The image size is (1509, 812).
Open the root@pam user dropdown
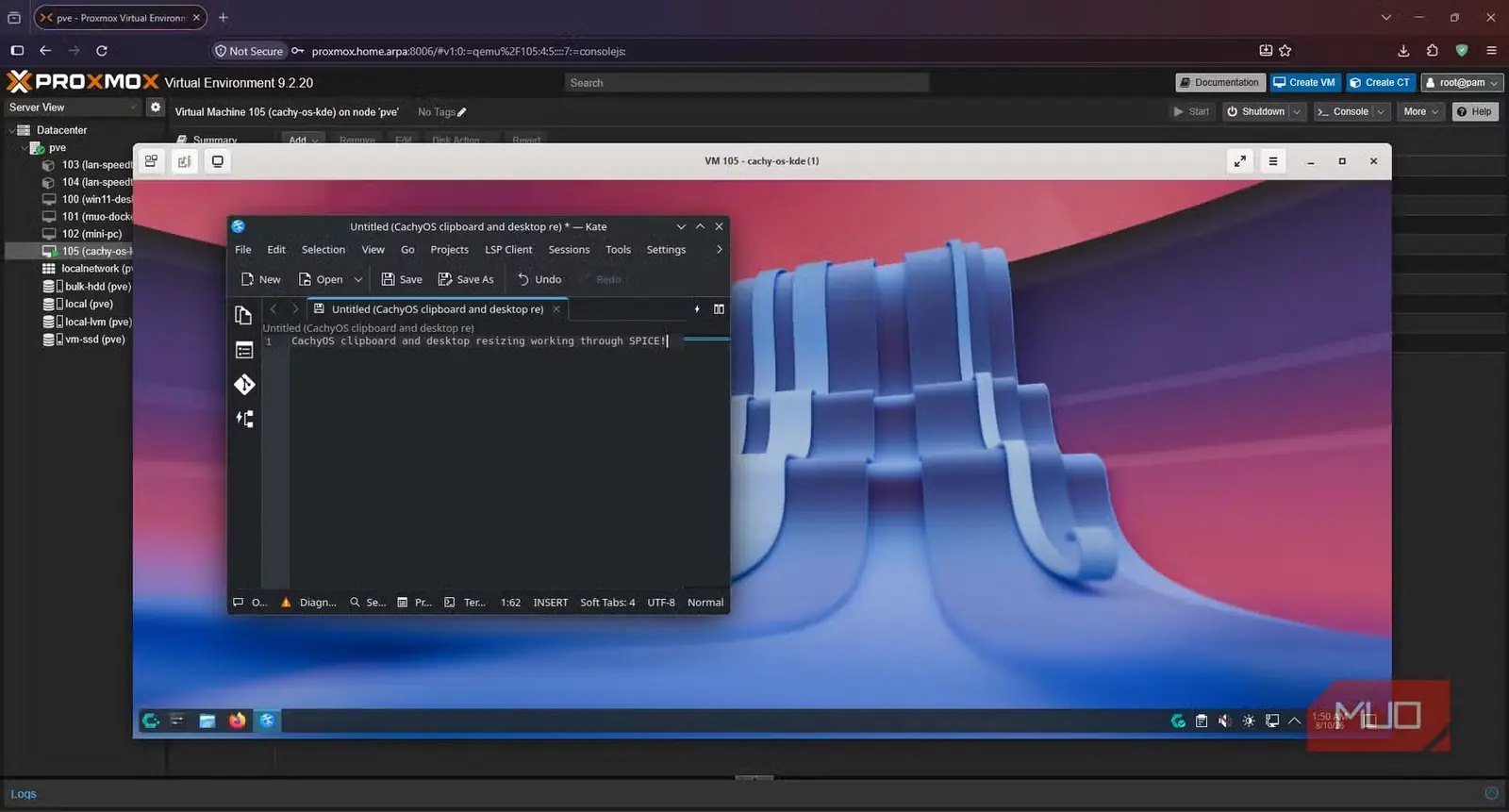1461,83
